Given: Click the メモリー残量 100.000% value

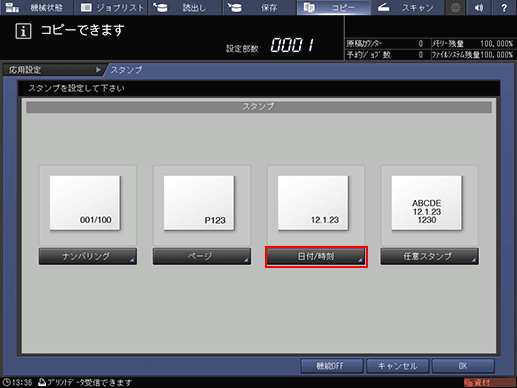Looking at the screenshot, I should tap(496, 44).
